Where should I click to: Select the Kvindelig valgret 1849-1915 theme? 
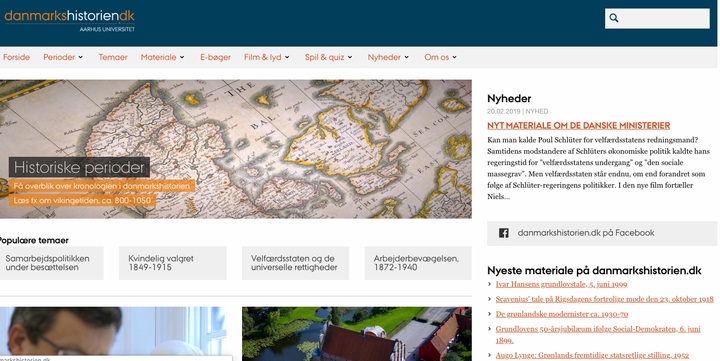pos(173,263)
